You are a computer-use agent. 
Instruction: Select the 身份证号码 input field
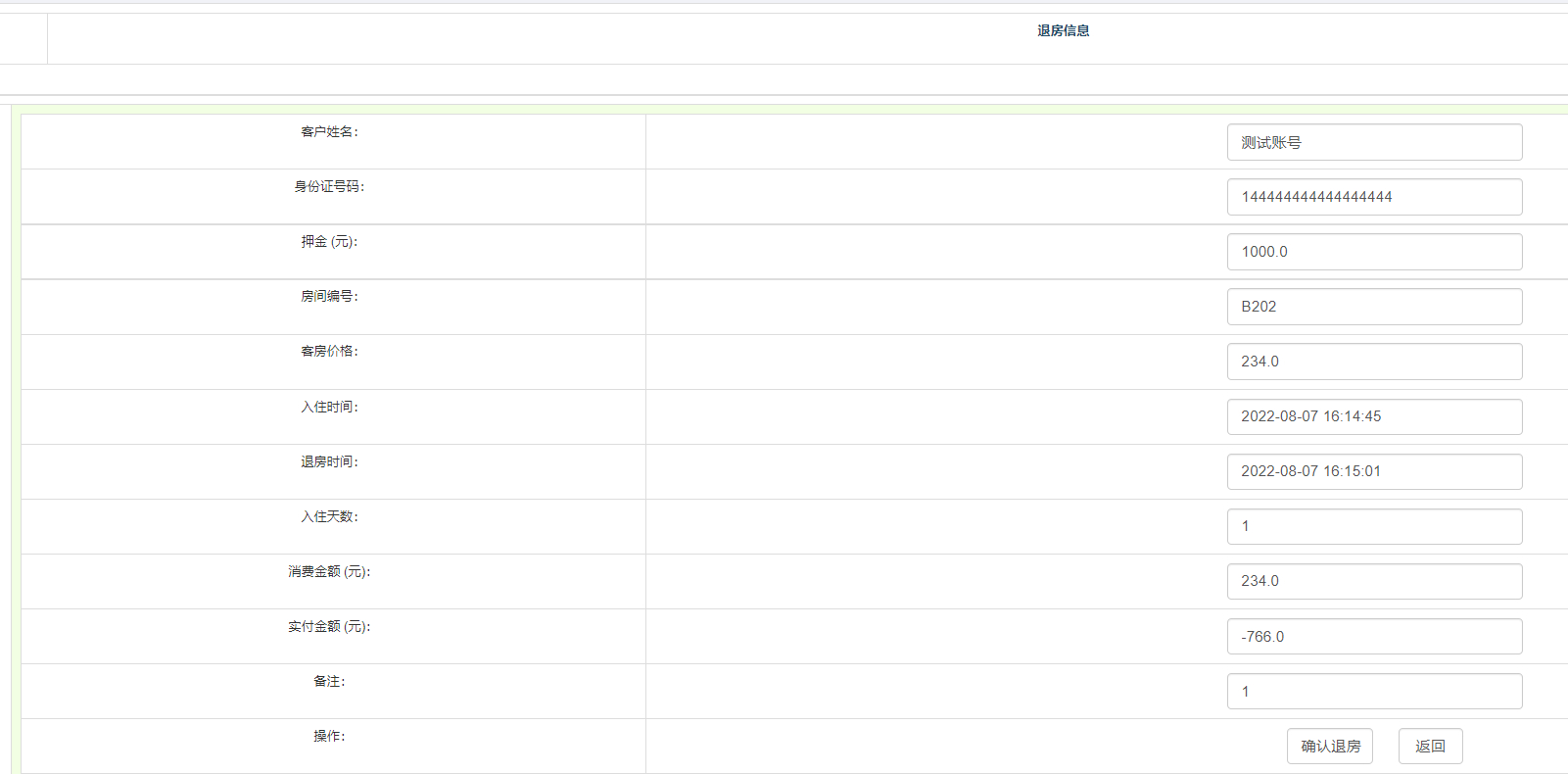(1374, 197)
